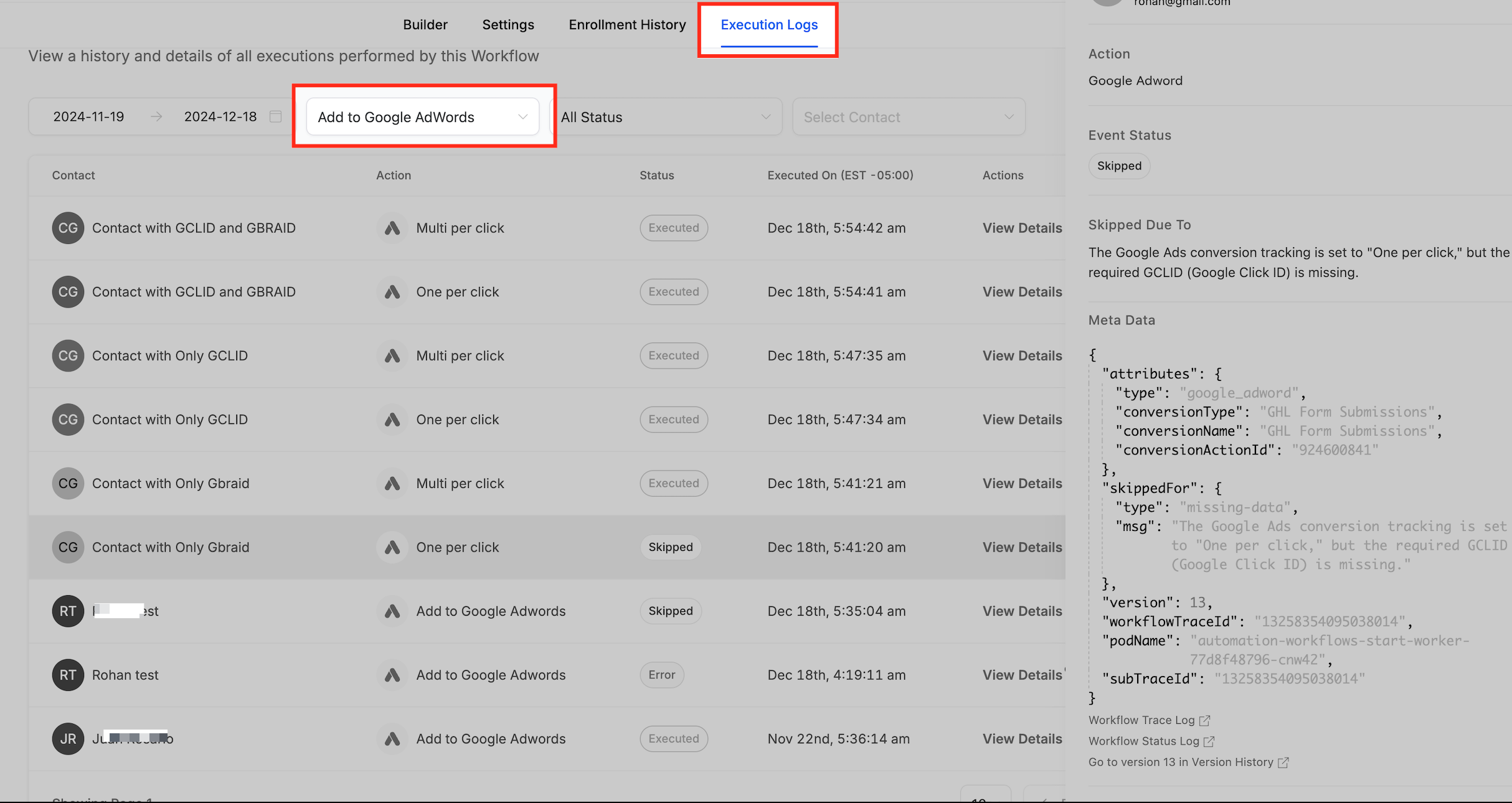This screenshot has width=1512, height=803.
Task: Click CG avatar of skipped Gbraid contact
Action: pos(68,547)
